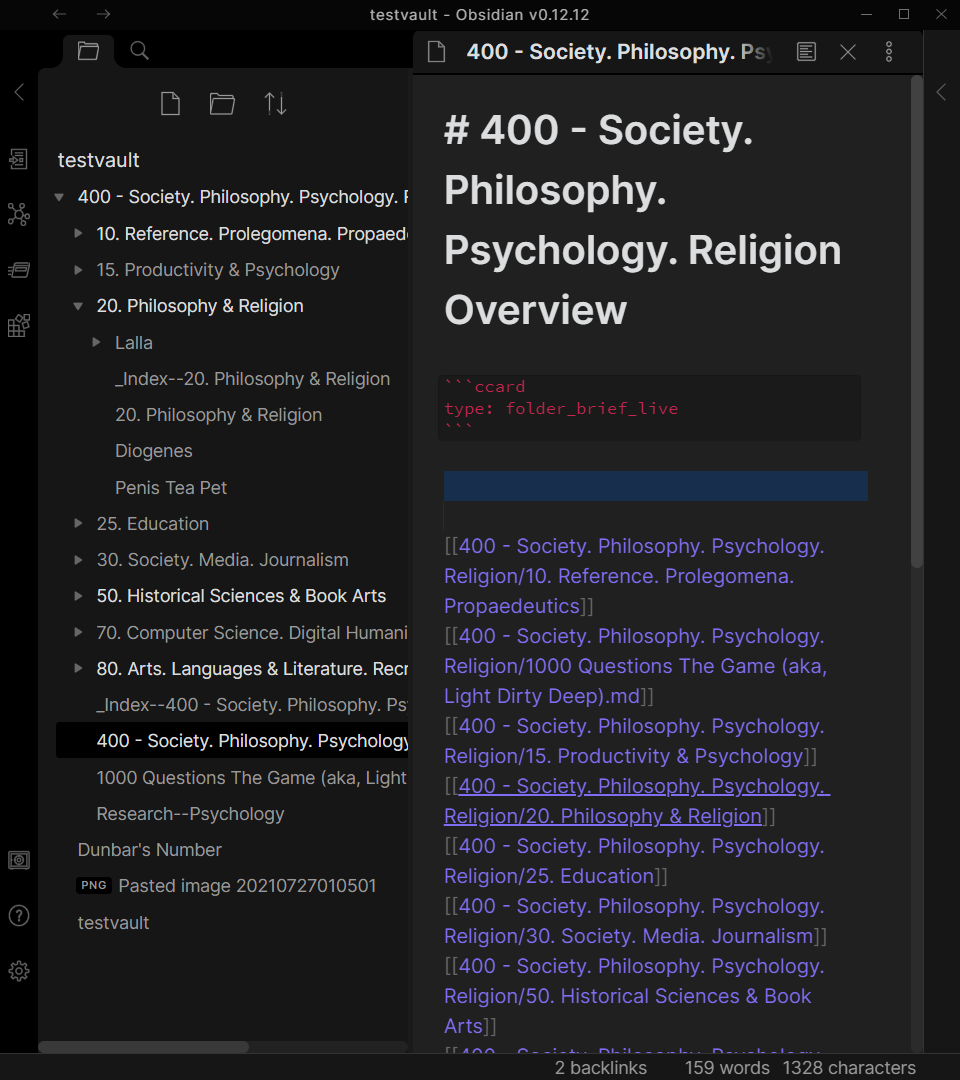
Task: Open the quick switcher ribbon icon
Action: coord(19,159)
